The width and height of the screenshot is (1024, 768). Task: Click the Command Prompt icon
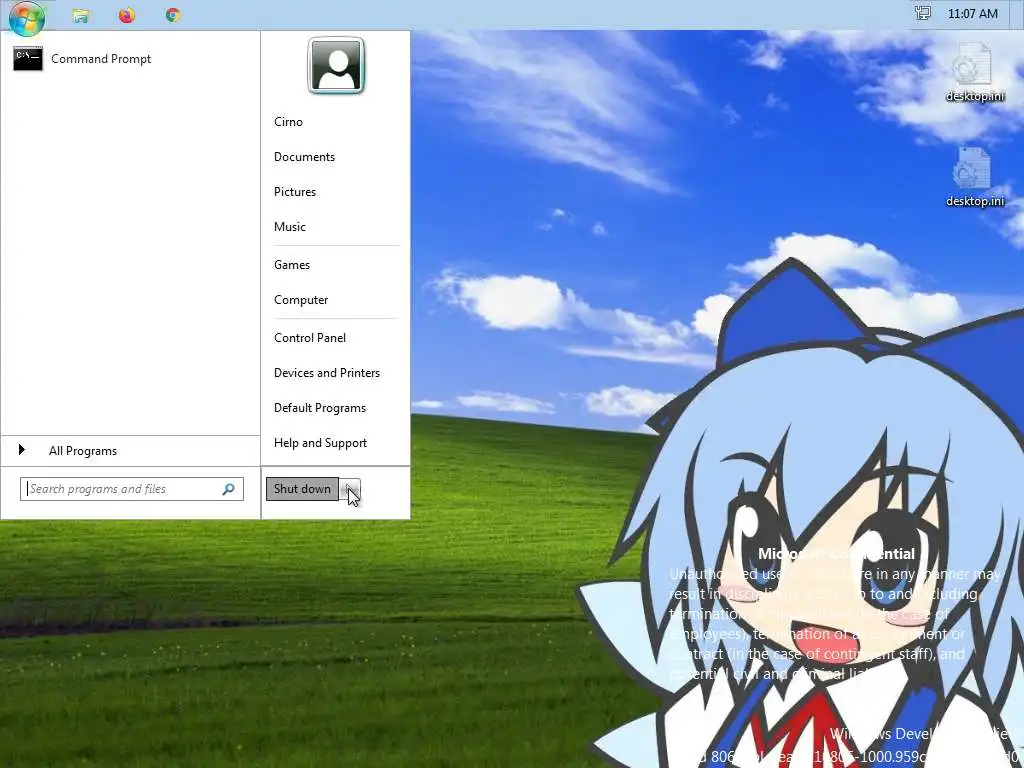click(x=28, y=59)
